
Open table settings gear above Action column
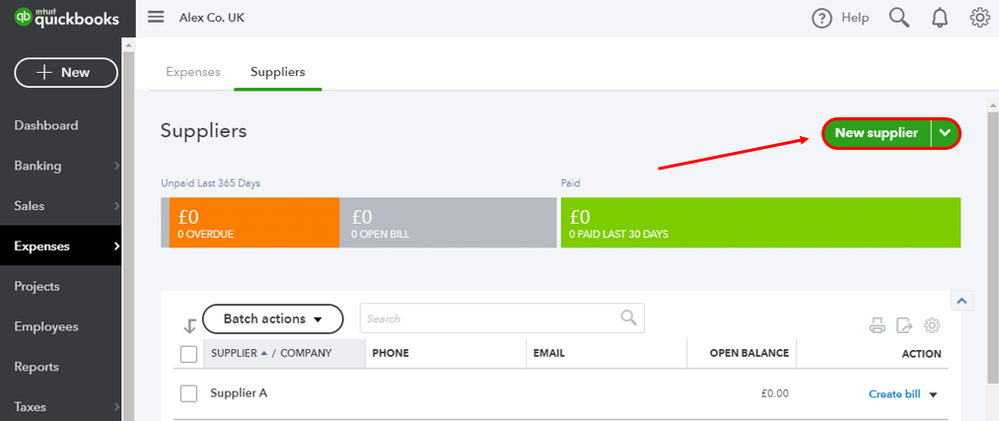[932, 325]
